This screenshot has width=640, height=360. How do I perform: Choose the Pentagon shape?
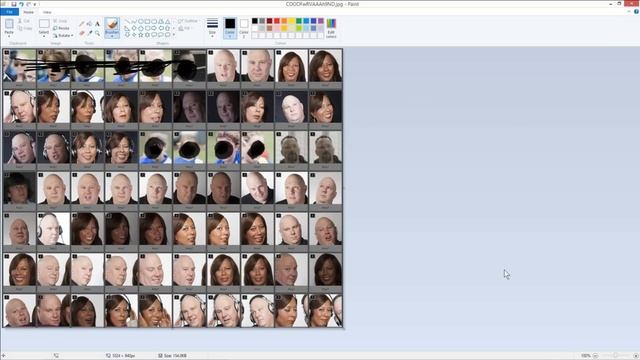point(140,28)
